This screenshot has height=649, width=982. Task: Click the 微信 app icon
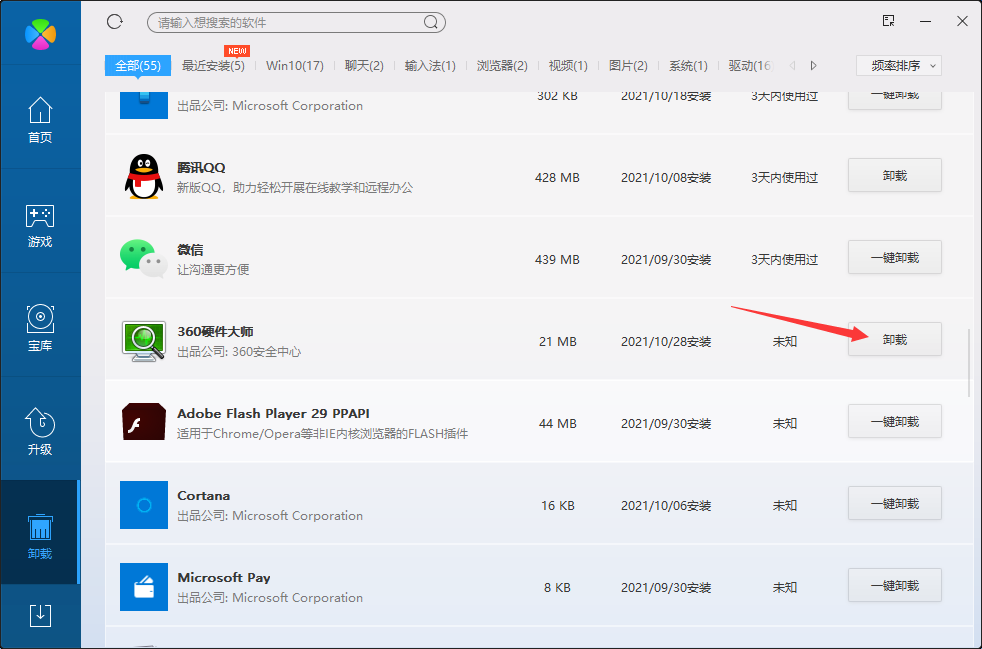144,258
